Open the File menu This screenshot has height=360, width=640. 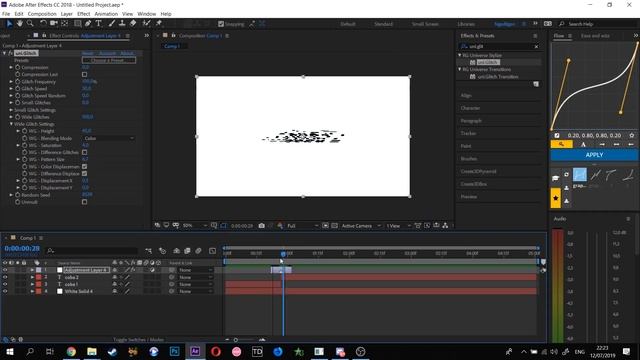pos(6,14)
